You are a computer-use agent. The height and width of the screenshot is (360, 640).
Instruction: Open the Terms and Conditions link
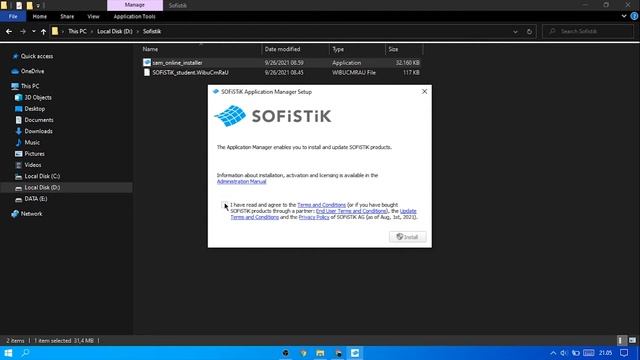[321, 205]
